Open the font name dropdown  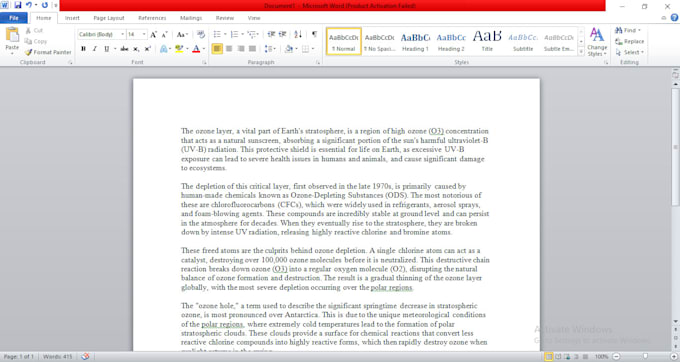[x=122, y=34]
